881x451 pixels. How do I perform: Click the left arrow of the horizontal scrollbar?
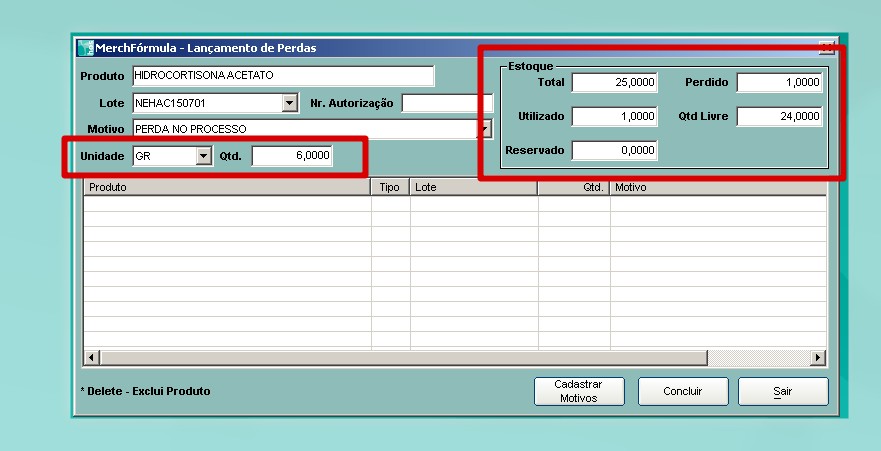(x=92, y=357)
